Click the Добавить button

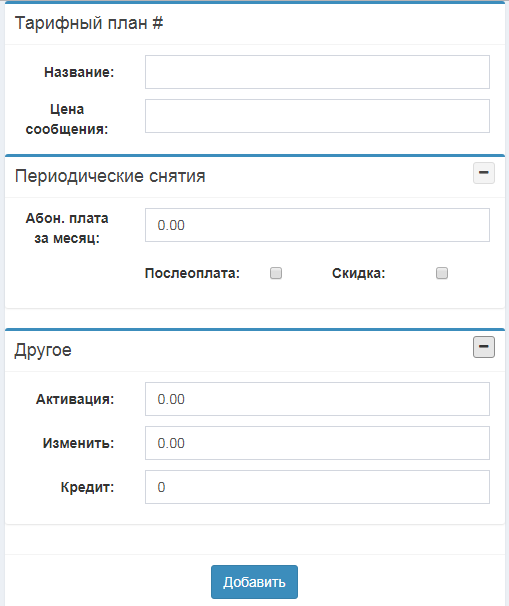(x=254, y=582)
